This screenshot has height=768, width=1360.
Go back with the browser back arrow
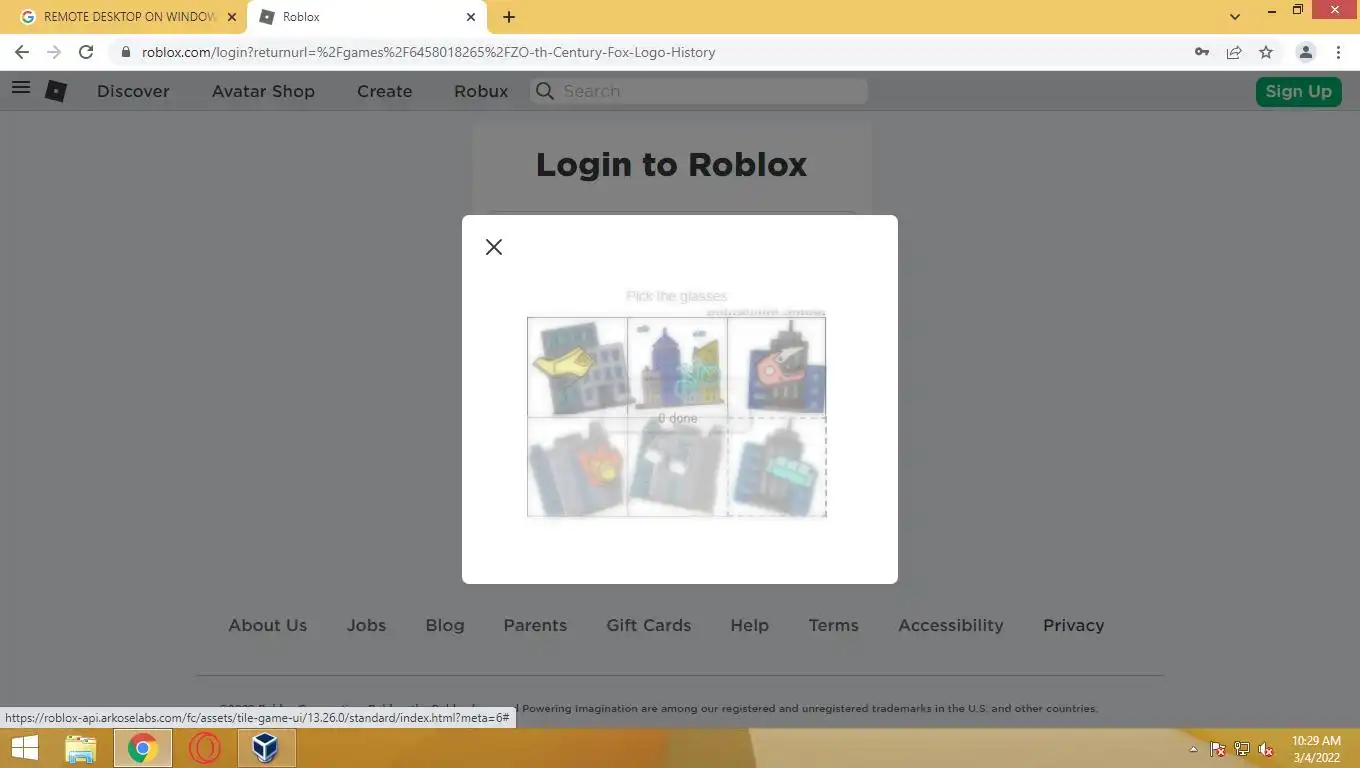point(22,52)
